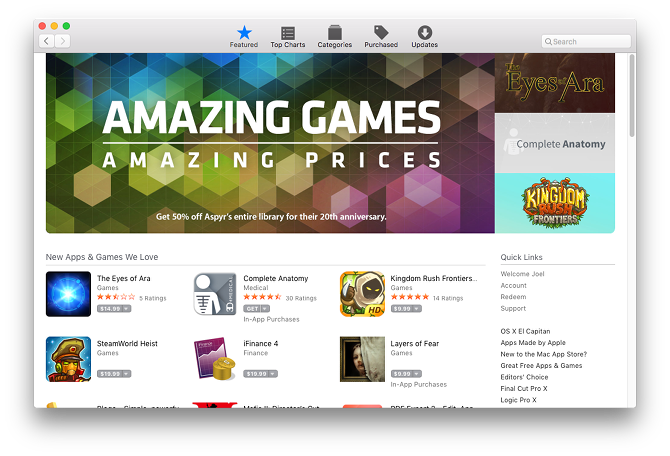Click the vertical scrollbar thumb
Image resolution: width=670 pixels, height=456 pixels.
632,96
